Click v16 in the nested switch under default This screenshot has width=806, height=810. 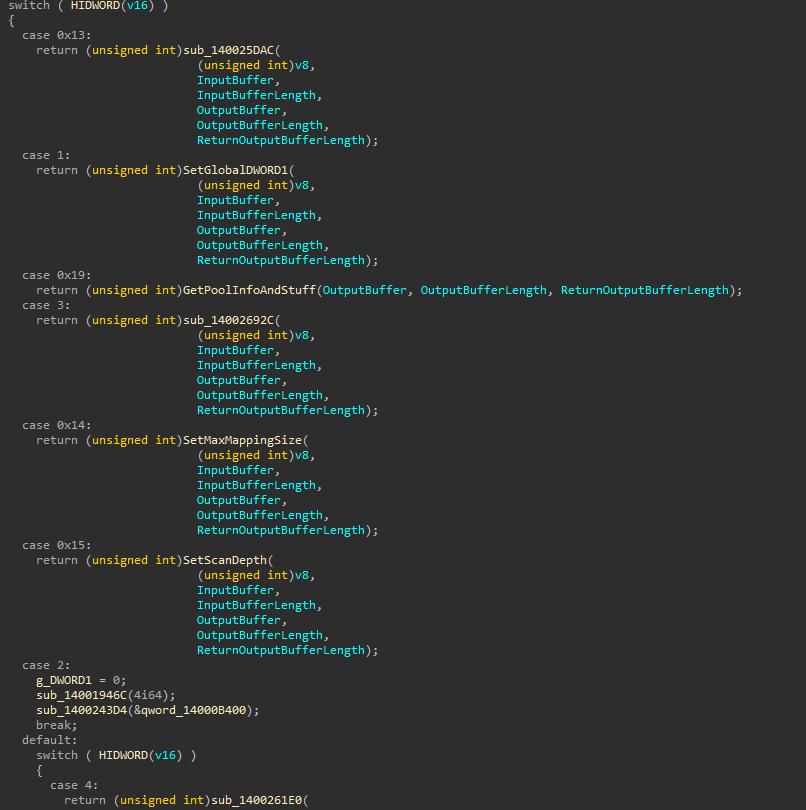pos(165,755)
